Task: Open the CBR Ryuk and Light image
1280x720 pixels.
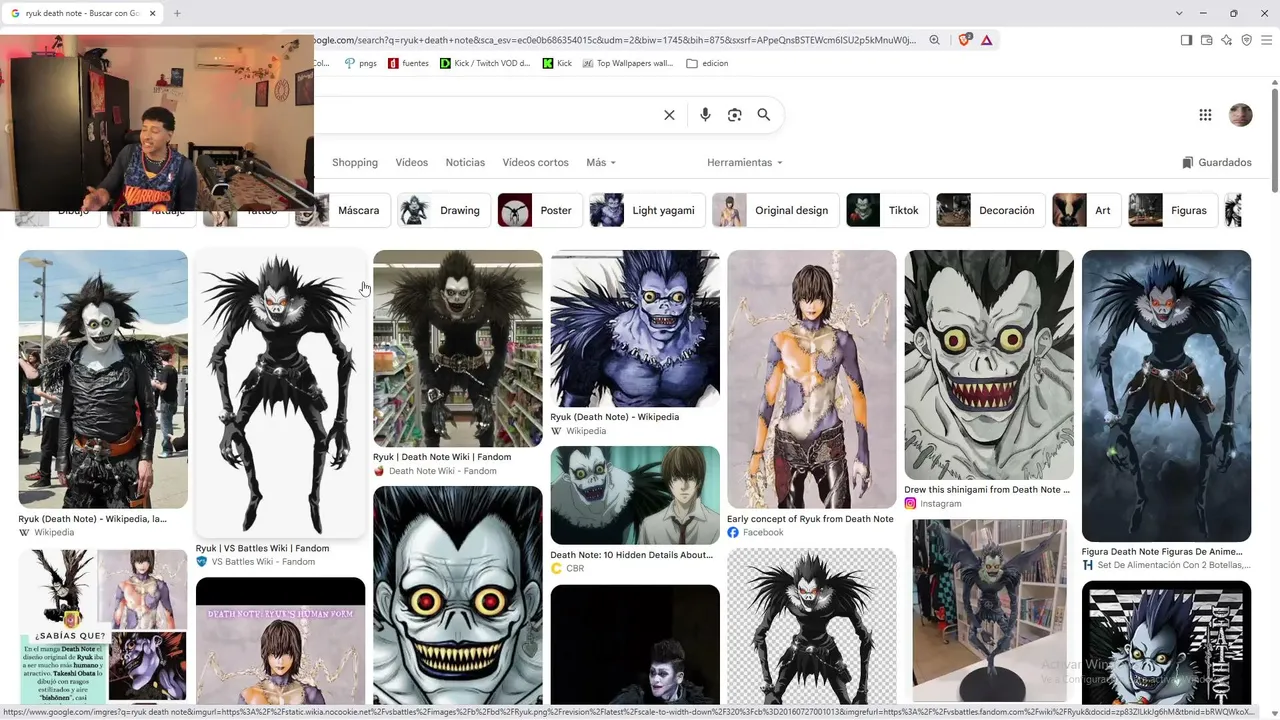Action: click(635, 495)
